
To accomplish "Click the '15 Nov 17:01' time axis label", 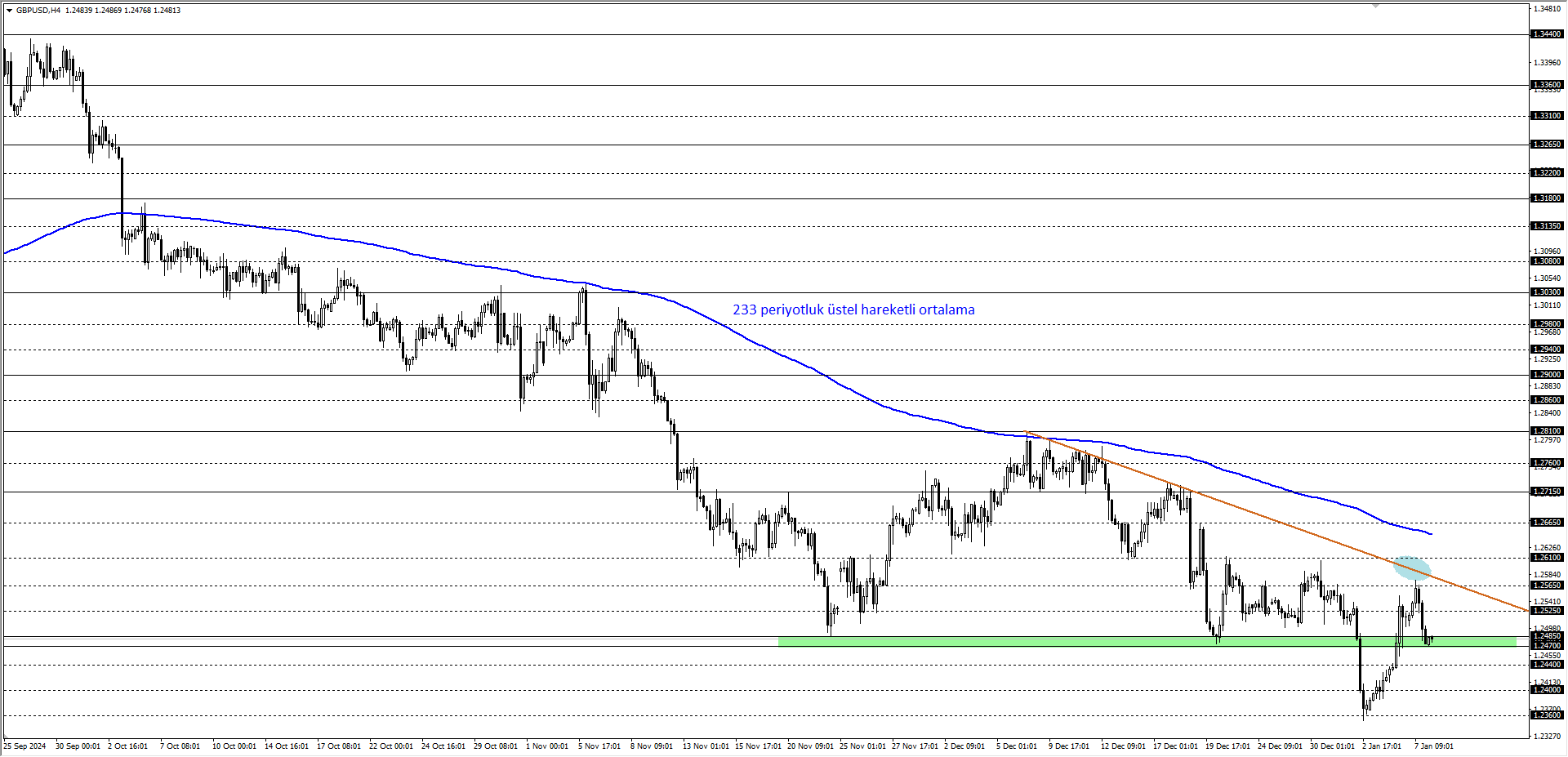I will click(759, 746).
